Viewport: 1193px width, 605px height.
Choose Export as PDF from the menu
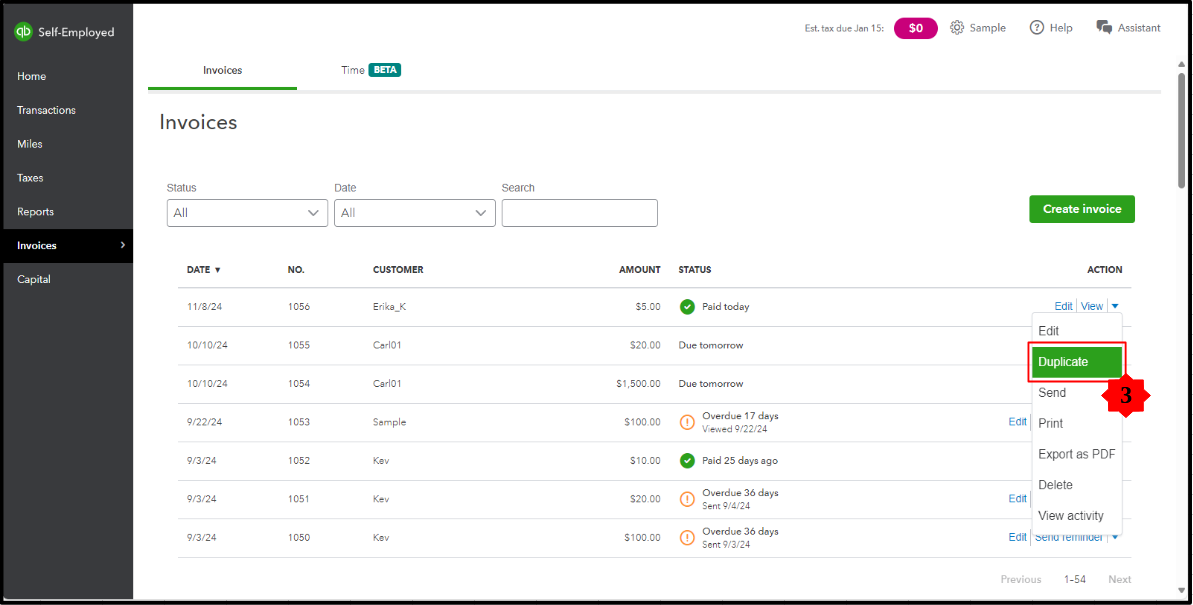[x=1076, y=454]
